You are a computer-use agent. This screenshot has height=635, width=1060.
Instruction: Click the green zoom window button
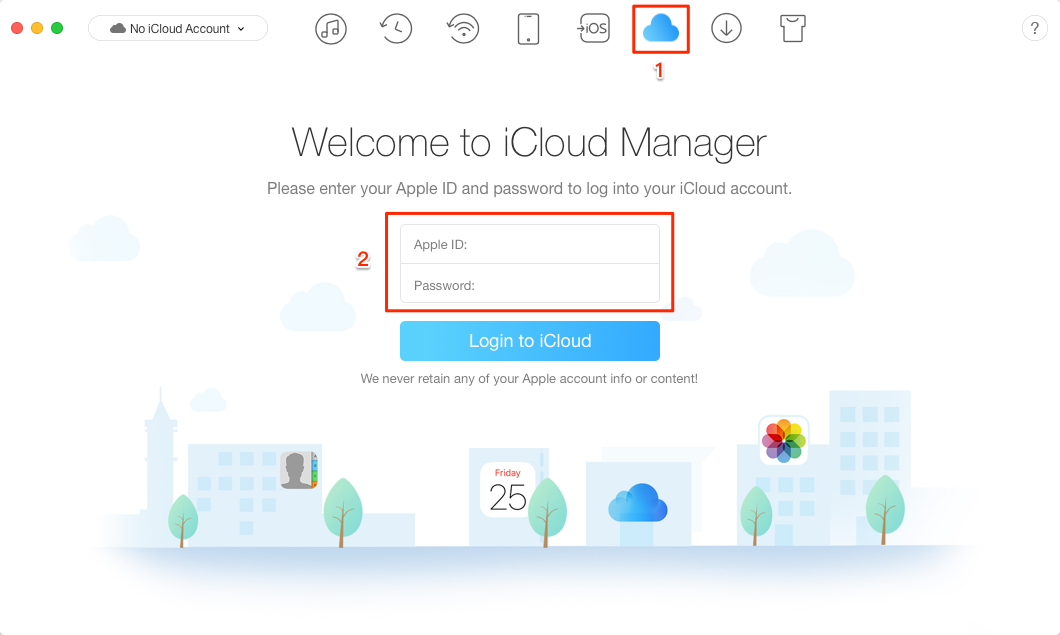pos(57,28)
